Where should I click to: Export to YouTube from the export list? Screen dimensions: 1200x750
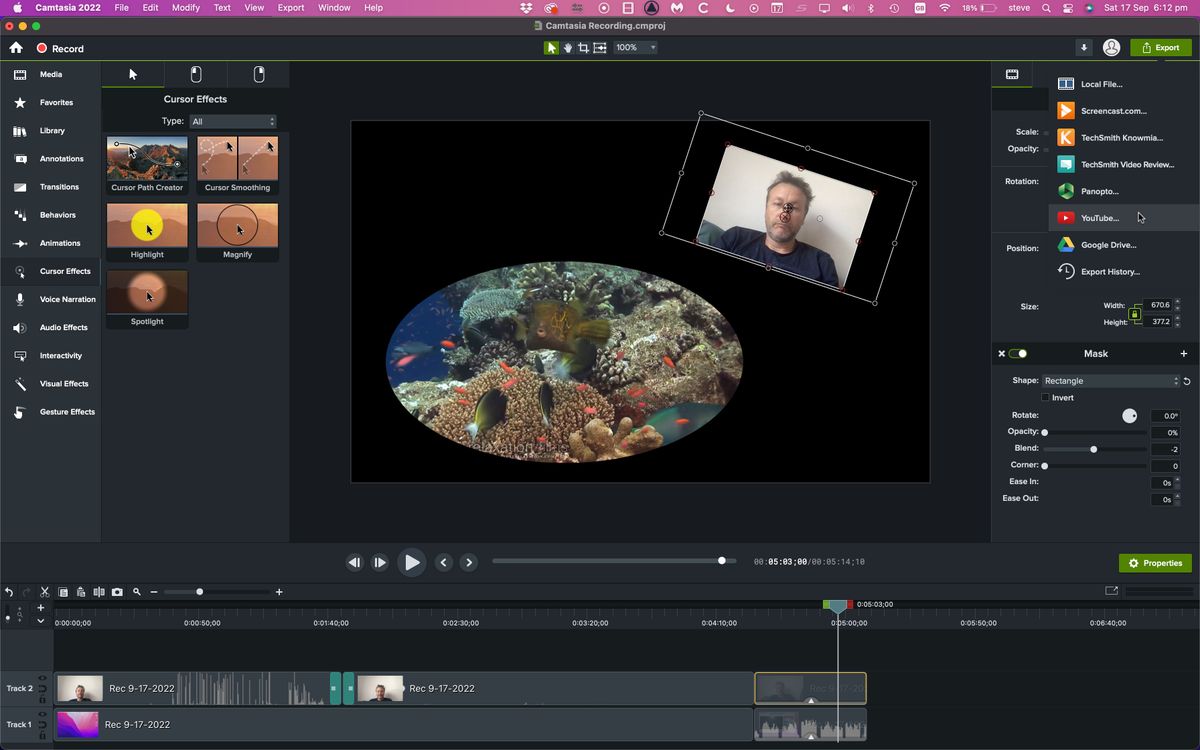click(x=1100, y=217)
